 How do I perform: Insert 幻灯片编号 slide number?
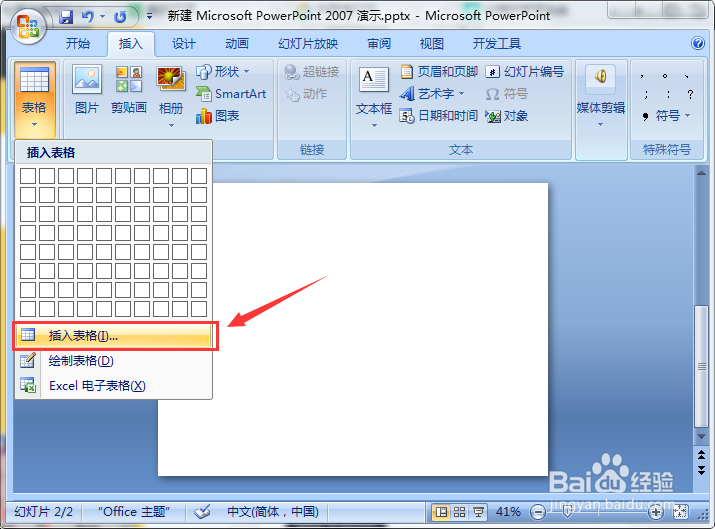pos(525,72)
